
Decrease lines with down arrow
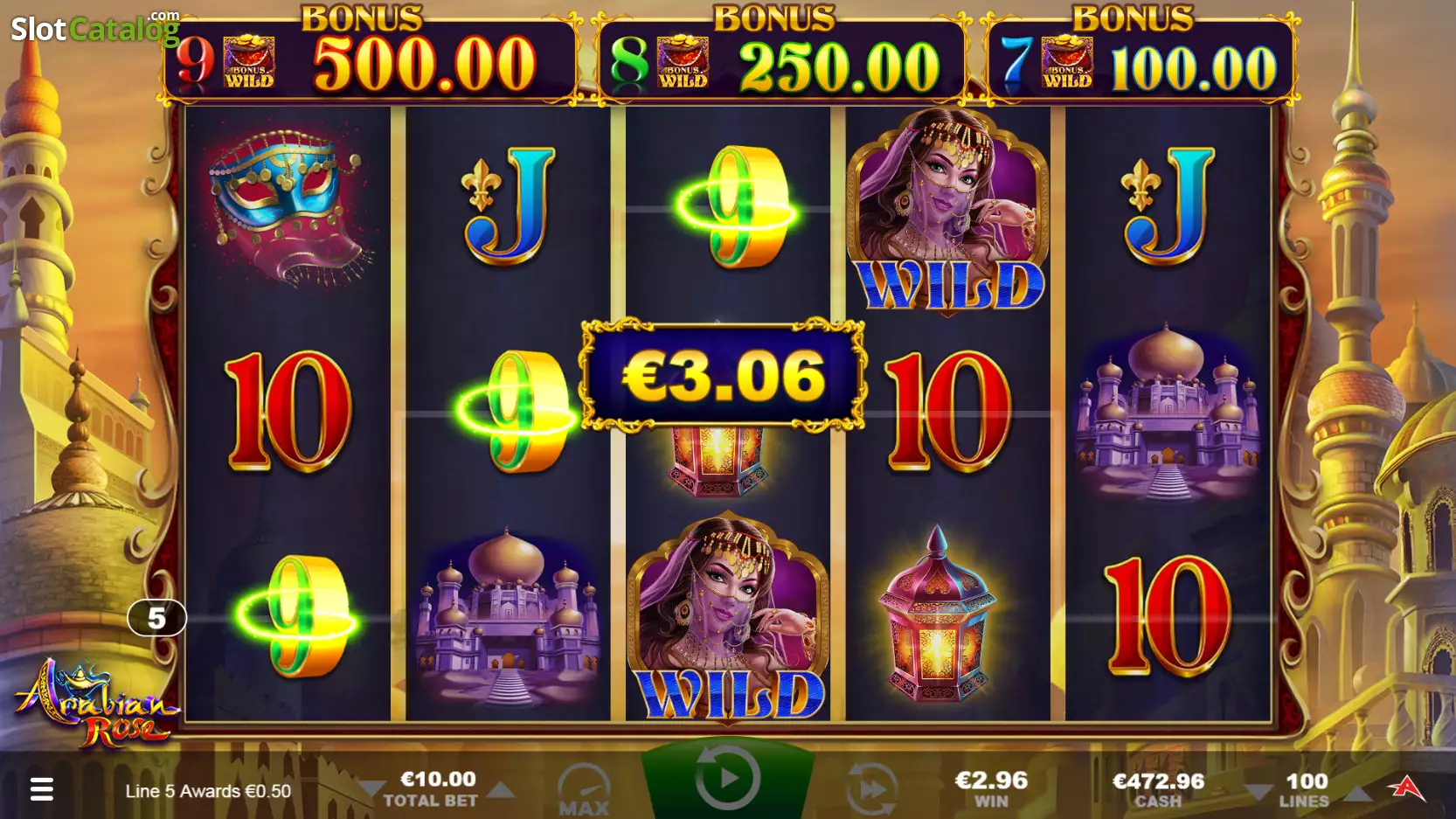[1258, 793]
